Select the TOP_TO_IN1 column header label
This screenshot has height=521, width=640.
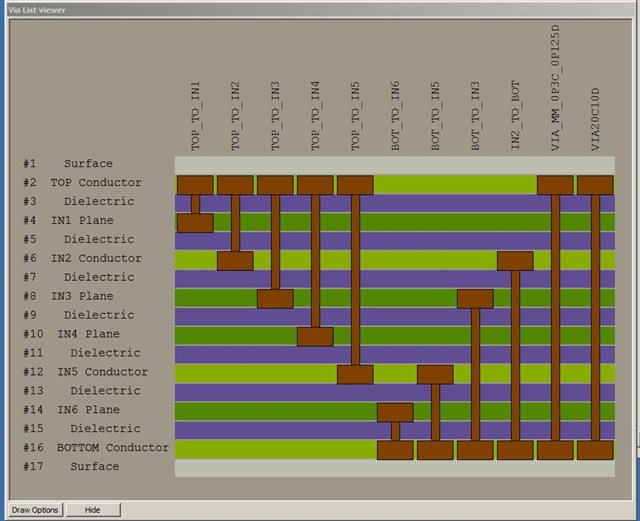coord(196,116)
